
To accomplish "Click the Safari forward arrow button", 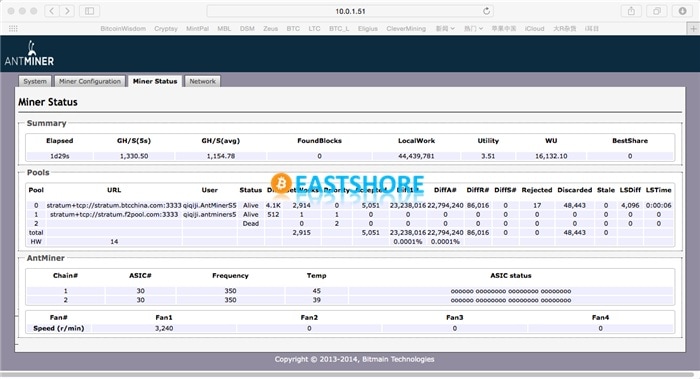I will 67,11.
